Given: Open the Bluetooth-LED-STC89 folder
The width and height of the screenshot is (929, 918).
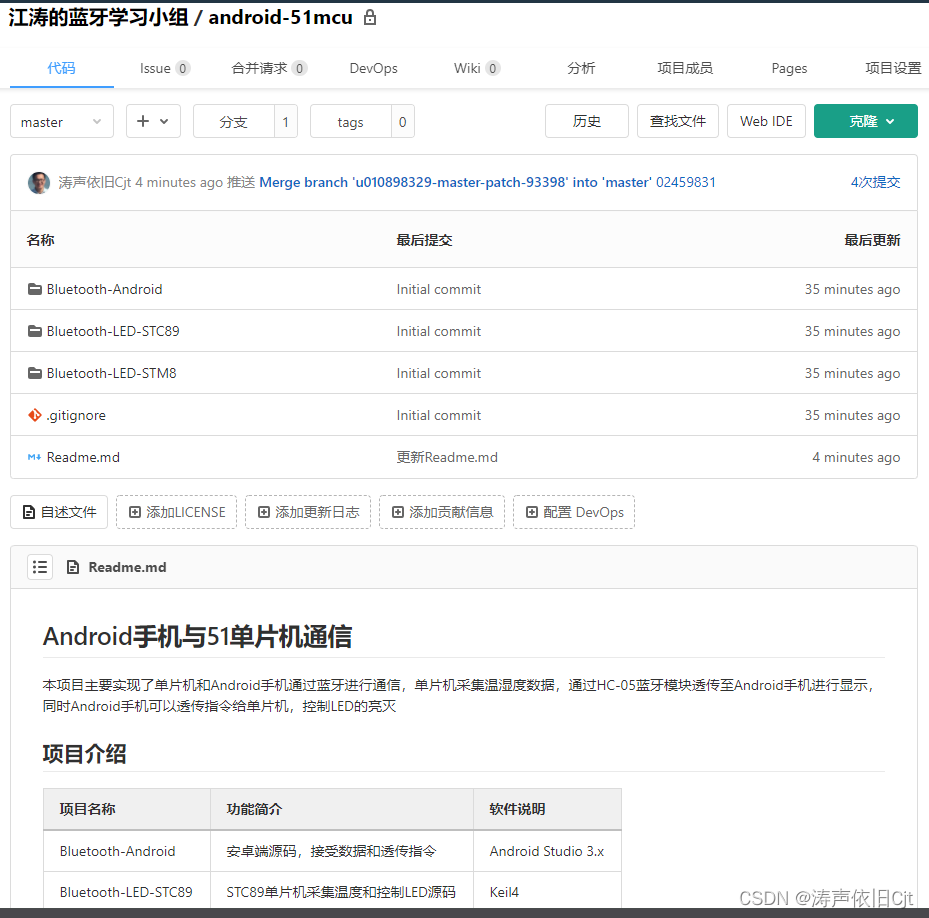Looking at the screenshot, I should [113, 331].
